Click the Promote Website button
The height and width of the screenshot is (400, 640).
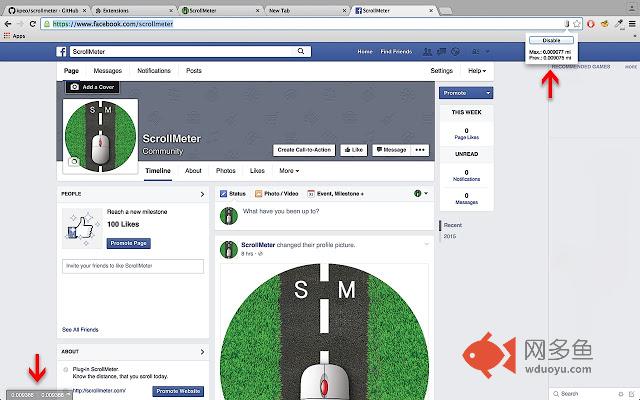click(178, 391)
